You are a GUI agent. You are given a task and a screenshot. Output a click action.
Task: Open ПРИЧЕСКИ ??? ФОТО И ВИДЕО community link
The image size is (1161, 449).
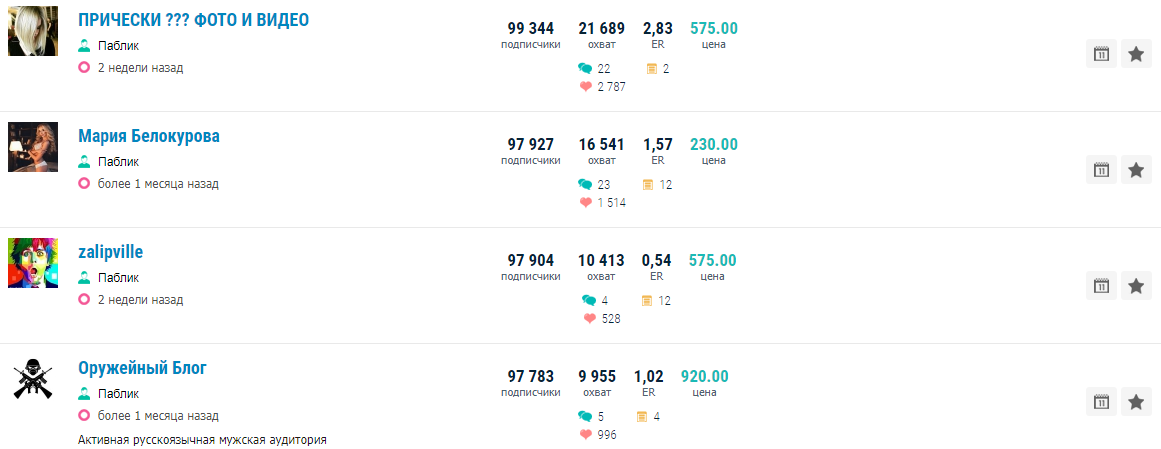(193, 21)
